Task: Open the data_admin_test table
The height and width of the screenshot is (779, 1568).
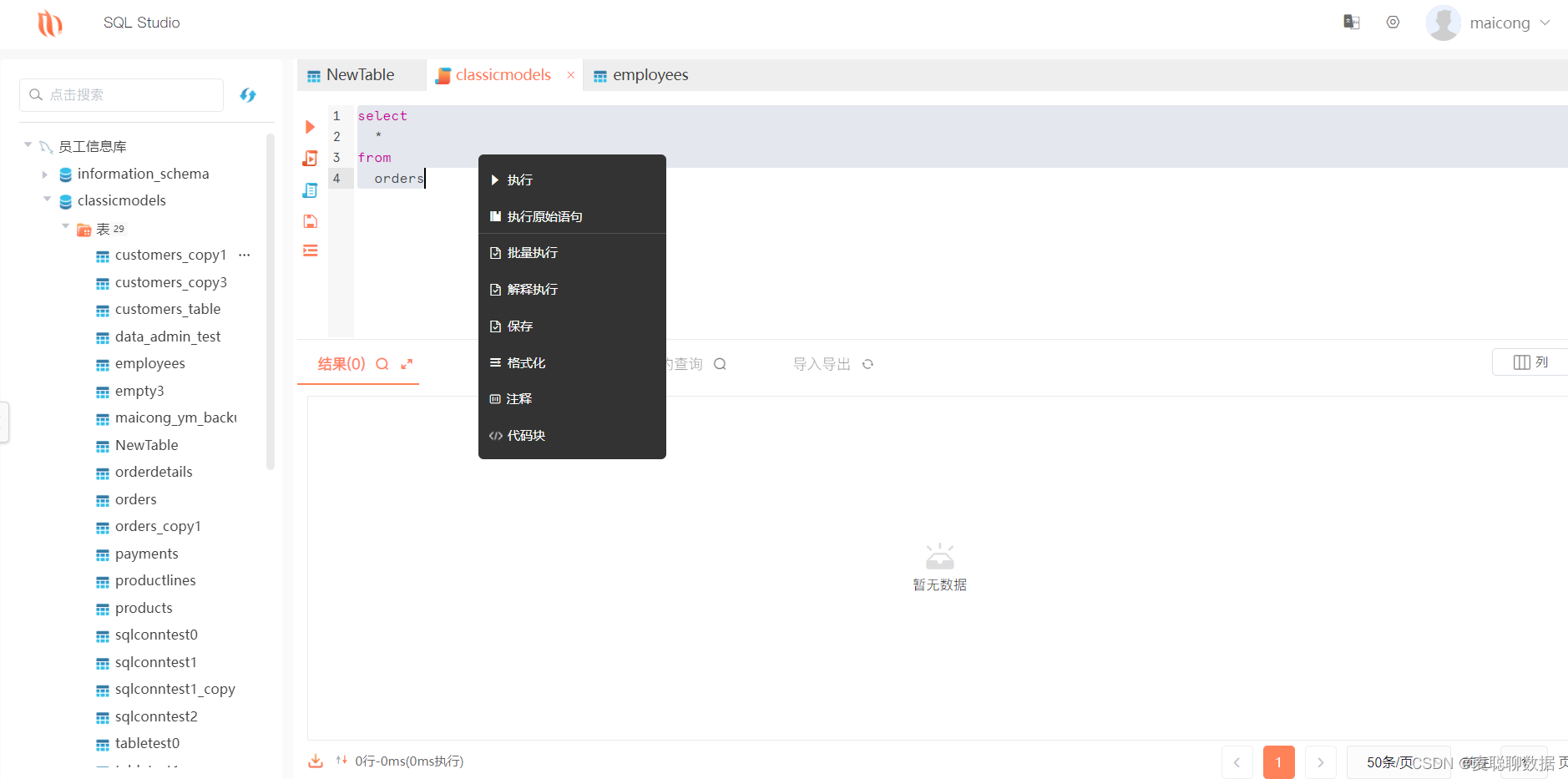Action: [x=168, y=336]
